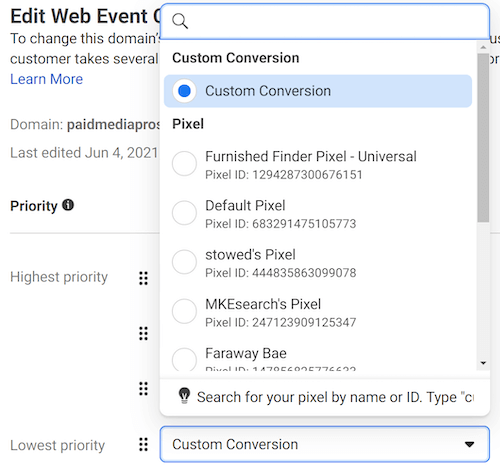The image size is (500, 471).
Task: Click the 'Search for your pixel' tip text
Action: (x=335, y=397)
